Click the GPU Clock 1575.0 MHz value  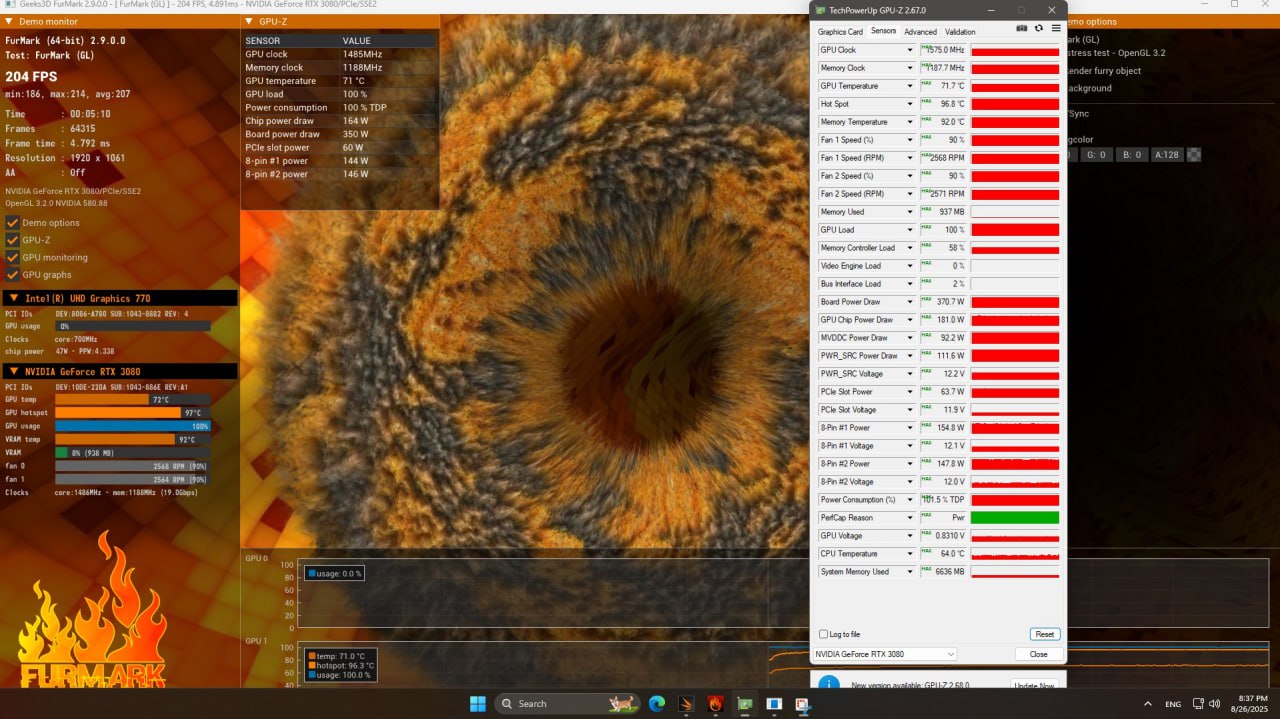point(943,50)
